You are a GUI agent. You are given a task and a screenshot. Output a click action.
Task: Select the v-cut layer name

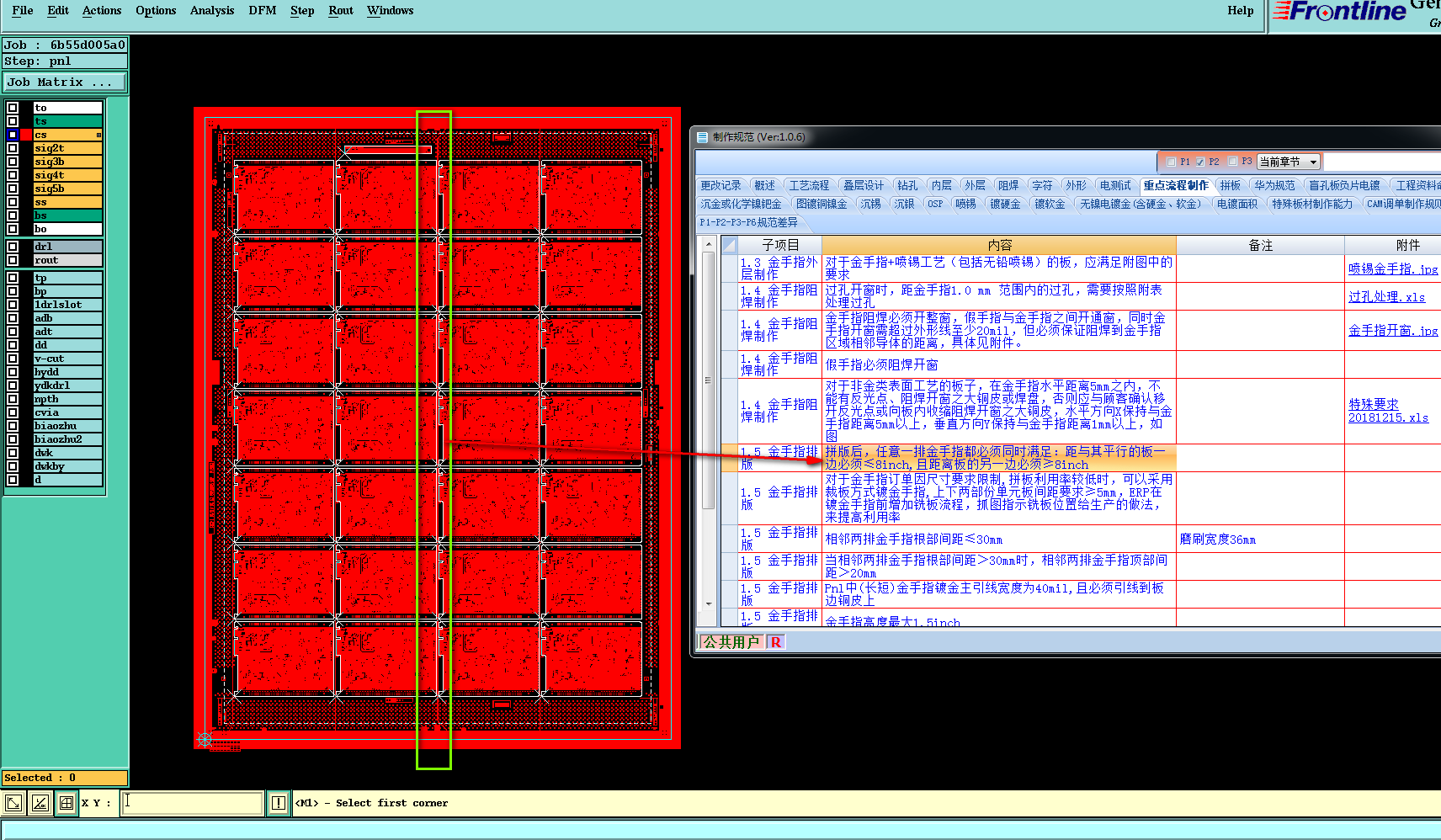coord(67,359)
